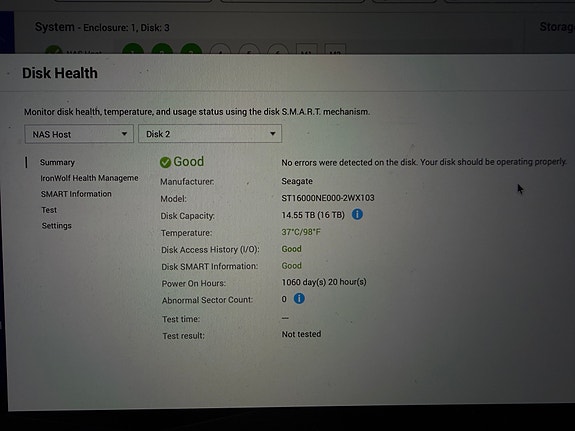Open the Test section

pos(49,210)
